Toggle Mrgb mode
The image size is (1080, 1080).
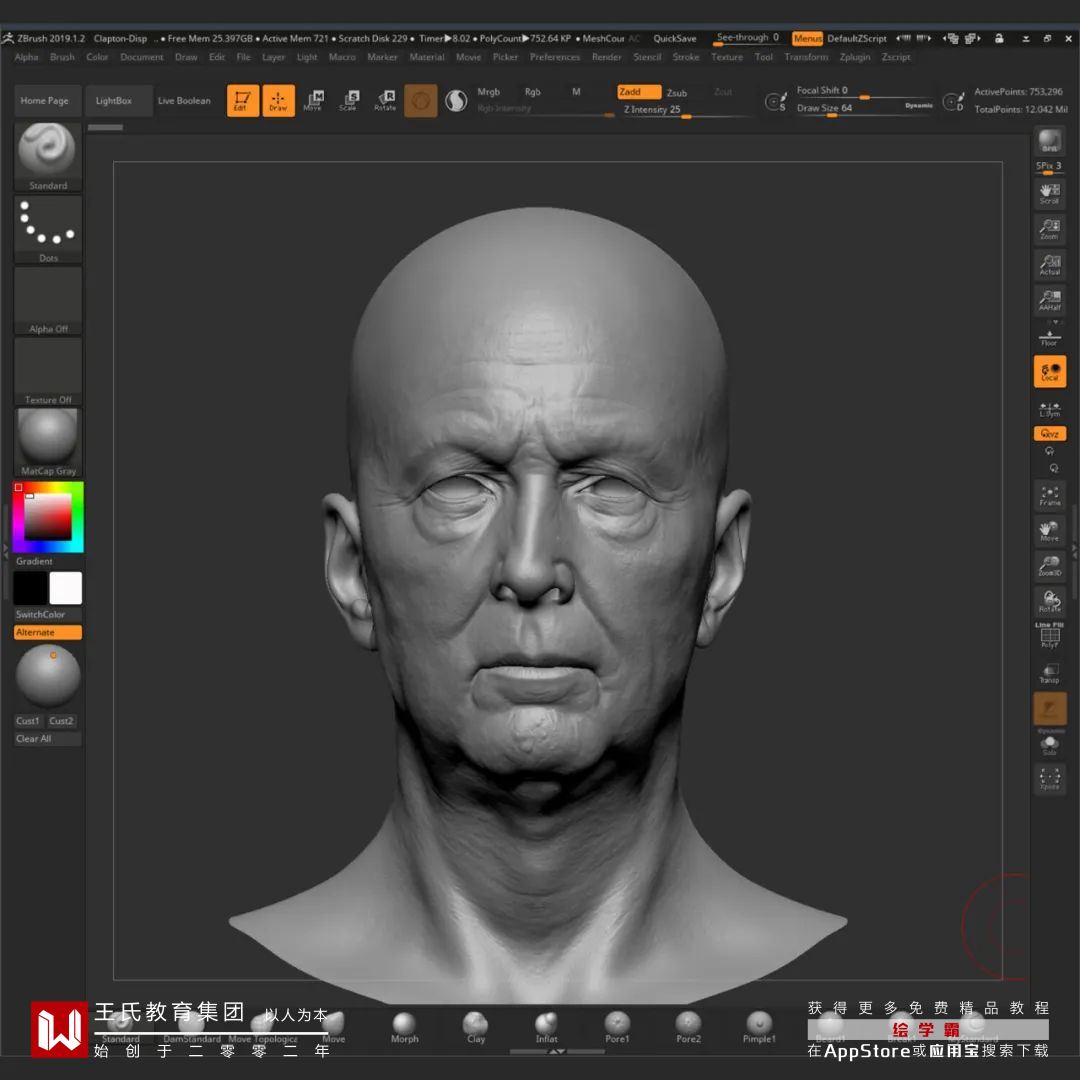488,92
